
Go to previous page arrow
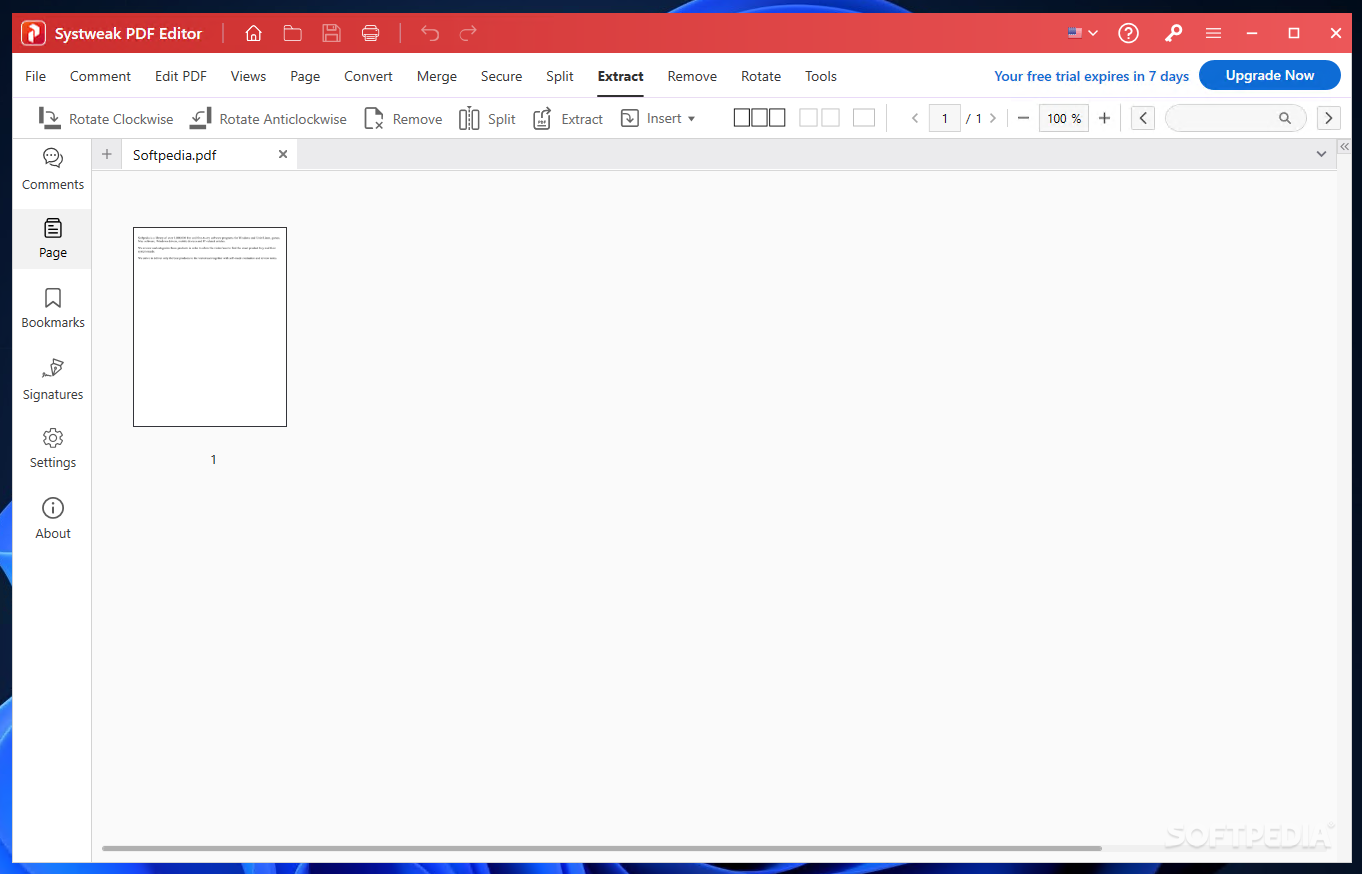tap(915, 118)
